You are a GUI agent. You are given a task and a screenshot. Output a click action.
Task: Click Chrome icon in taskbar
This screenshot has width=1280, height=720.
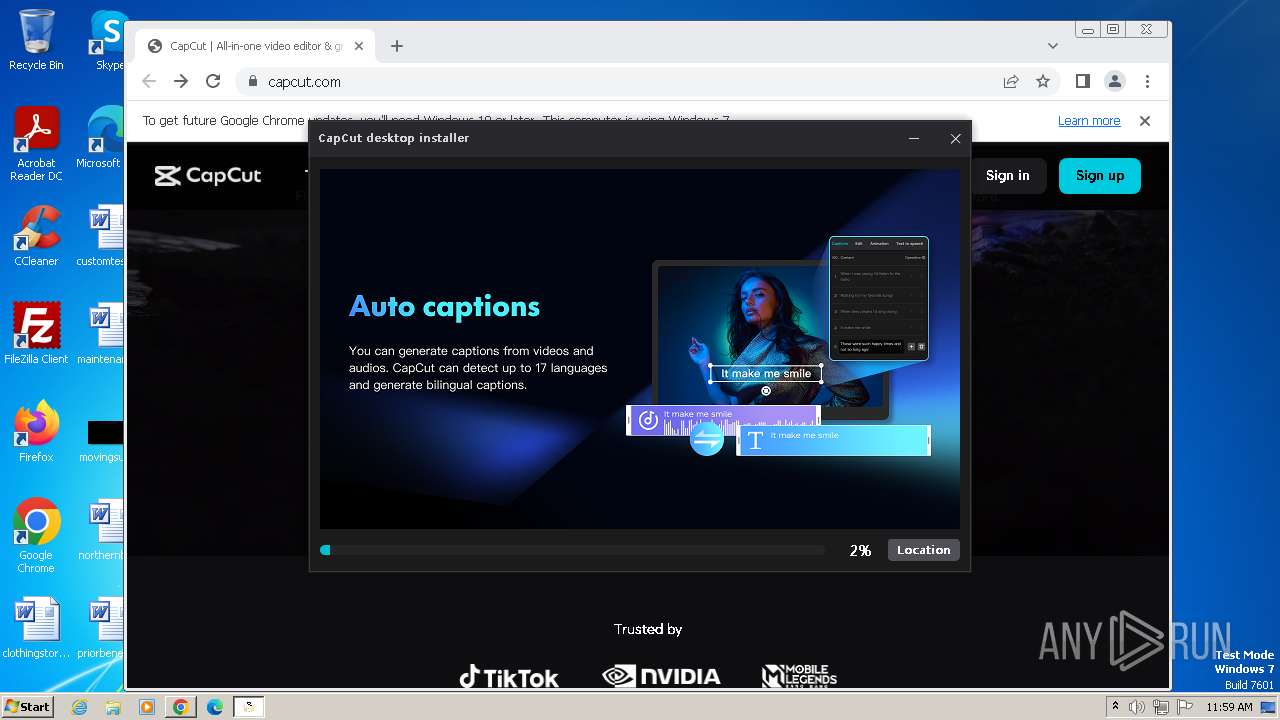coord(180,707)
